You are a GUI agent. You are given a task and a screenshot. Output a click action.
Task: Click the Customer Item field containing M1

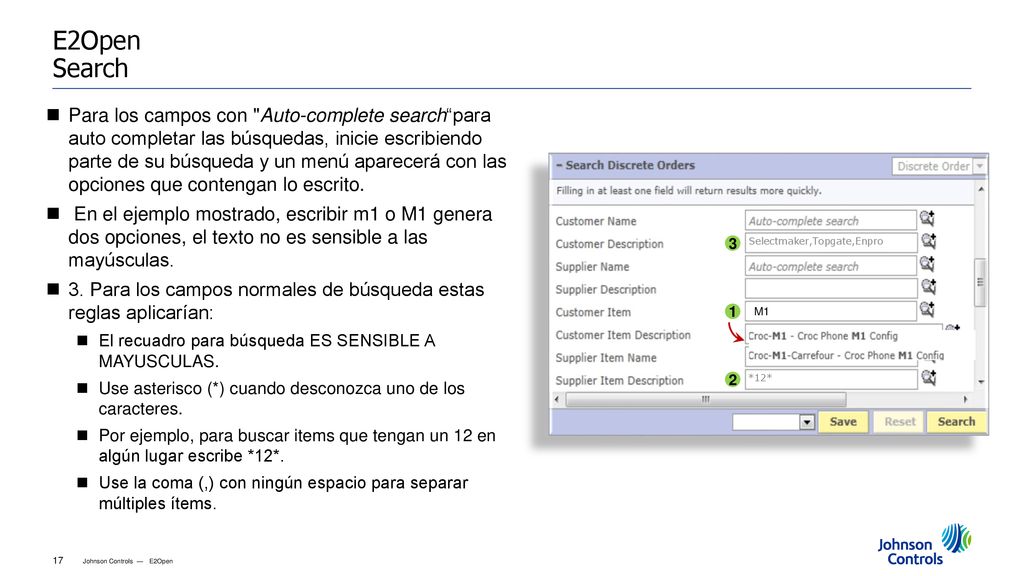tap(831, 311)
